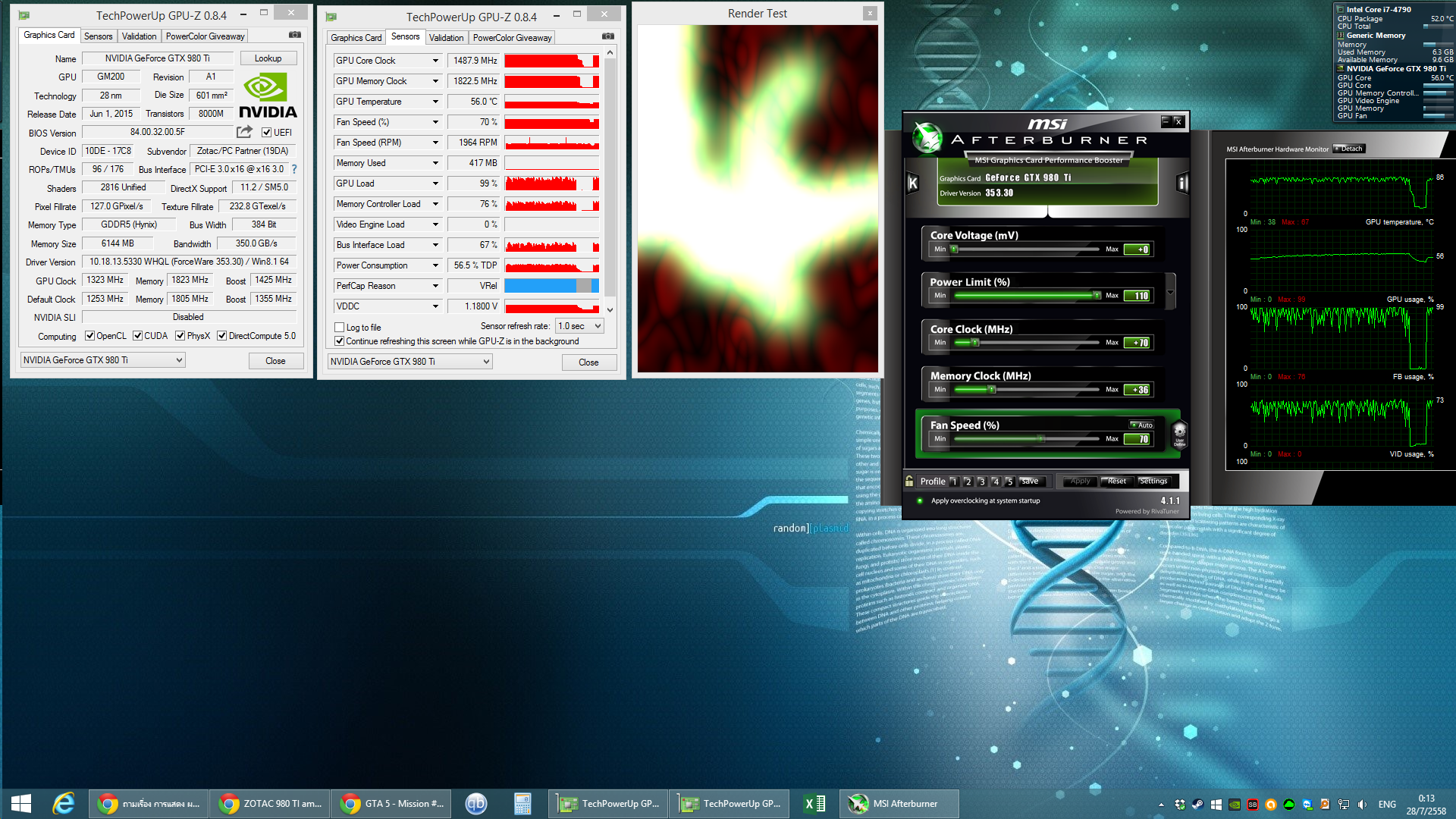
Task: Toggle Apply overclocking at system startup
Action: click(920, 500)
